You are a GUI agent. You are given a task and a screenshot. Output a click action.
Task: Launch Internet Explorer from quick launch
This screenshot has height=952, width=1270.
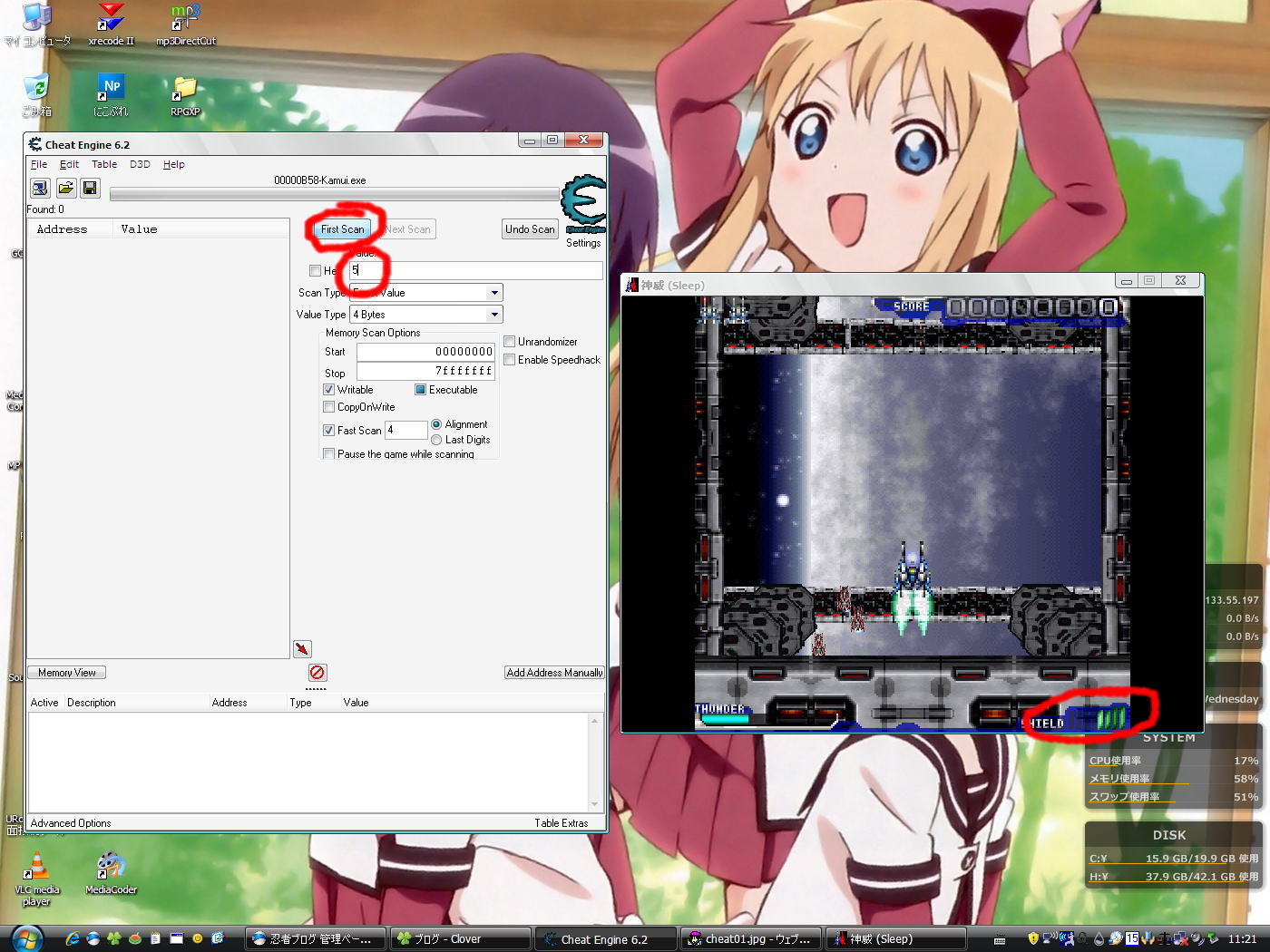[x=73, y=938]
